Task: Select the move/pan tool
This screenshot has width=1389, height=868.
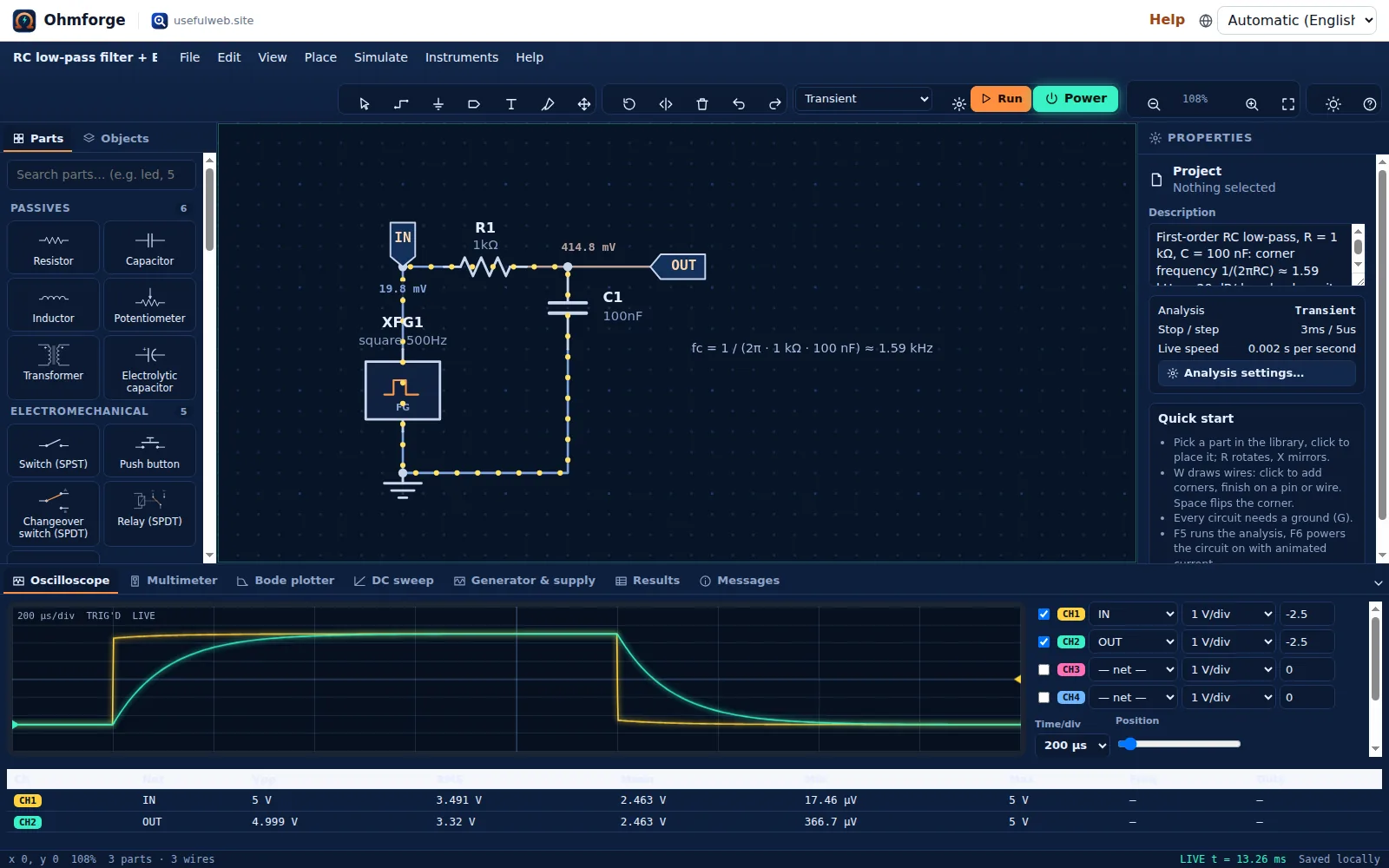Action: (x=584, y=103)
